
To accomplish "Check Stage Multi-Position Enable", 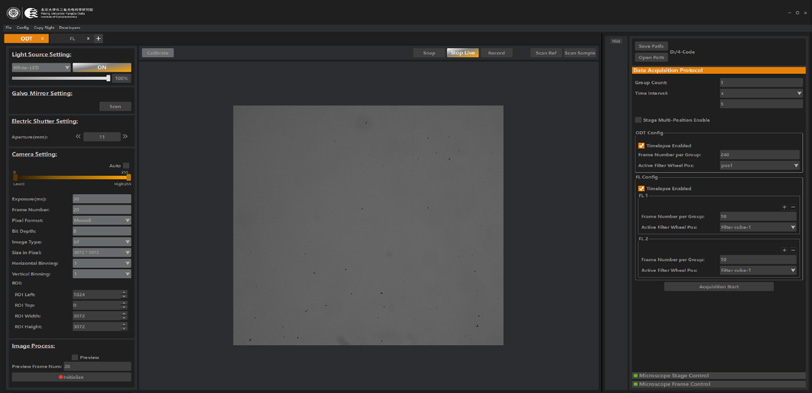I will (x=639, y=120).
